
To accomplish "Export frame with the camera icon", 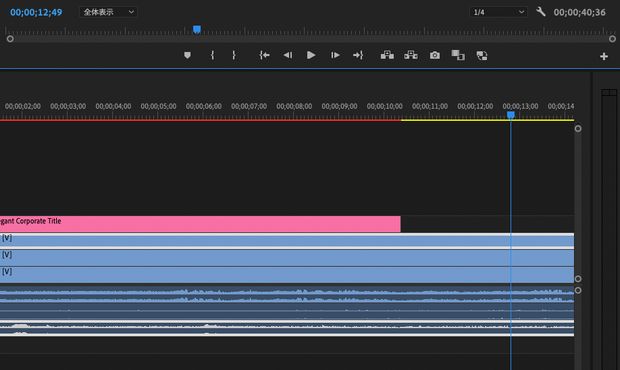I will point(435,55).
